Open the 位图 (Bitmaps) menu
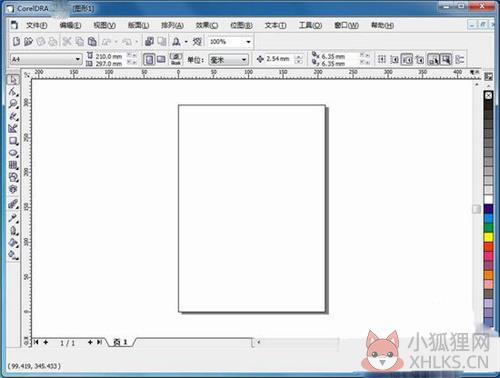The height and width of the screenshot is (378, 500). [242, 25]
